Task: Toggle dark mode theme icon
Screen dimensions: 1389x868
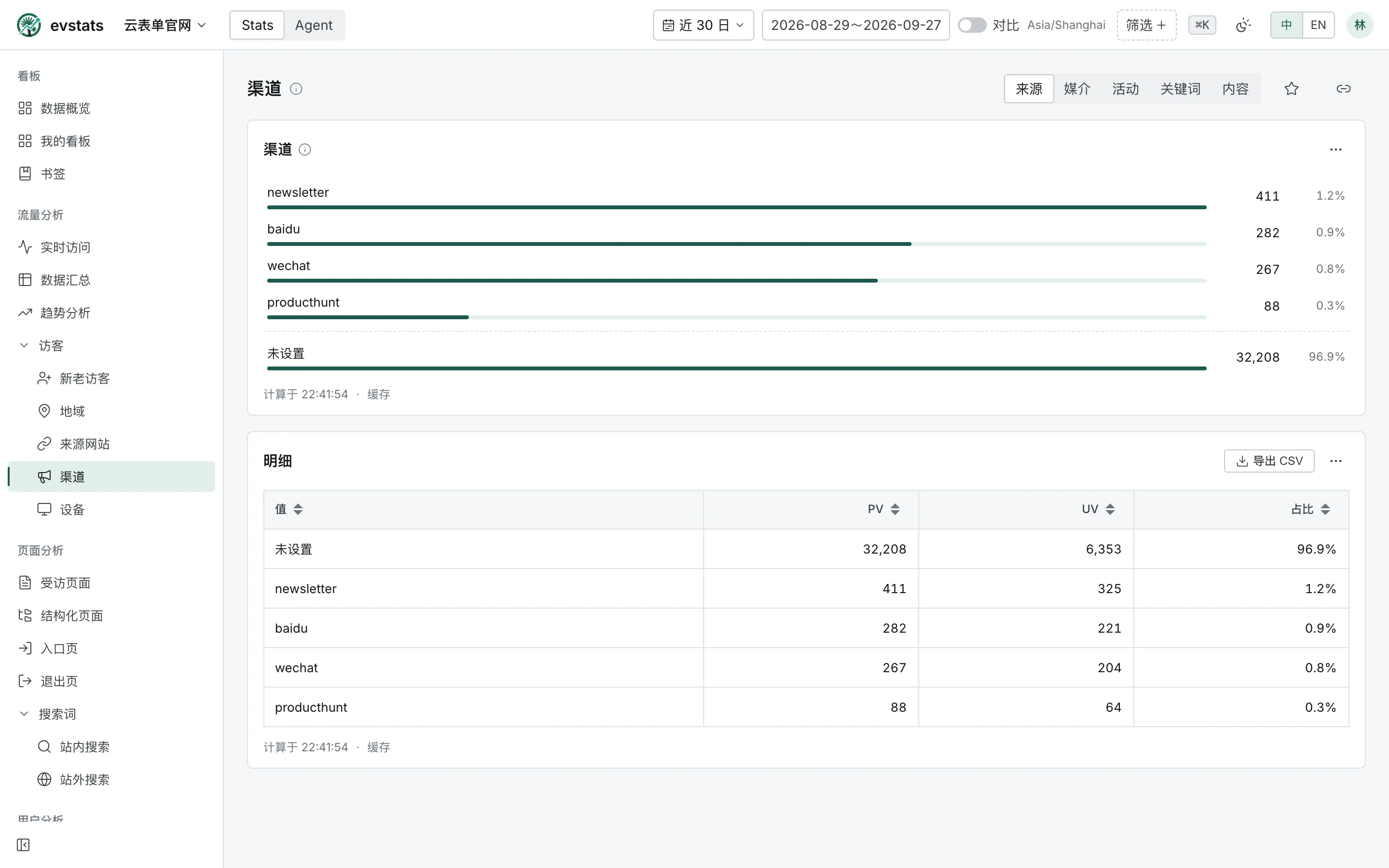Action: 1243,25
